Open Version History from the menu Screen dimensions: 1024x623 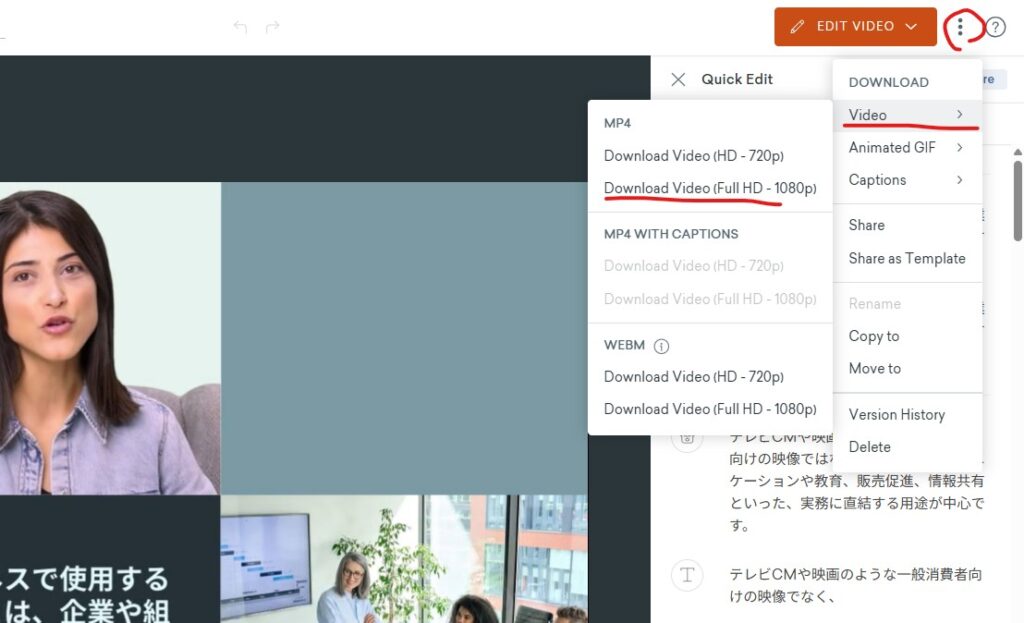click(x=896, y=414)
